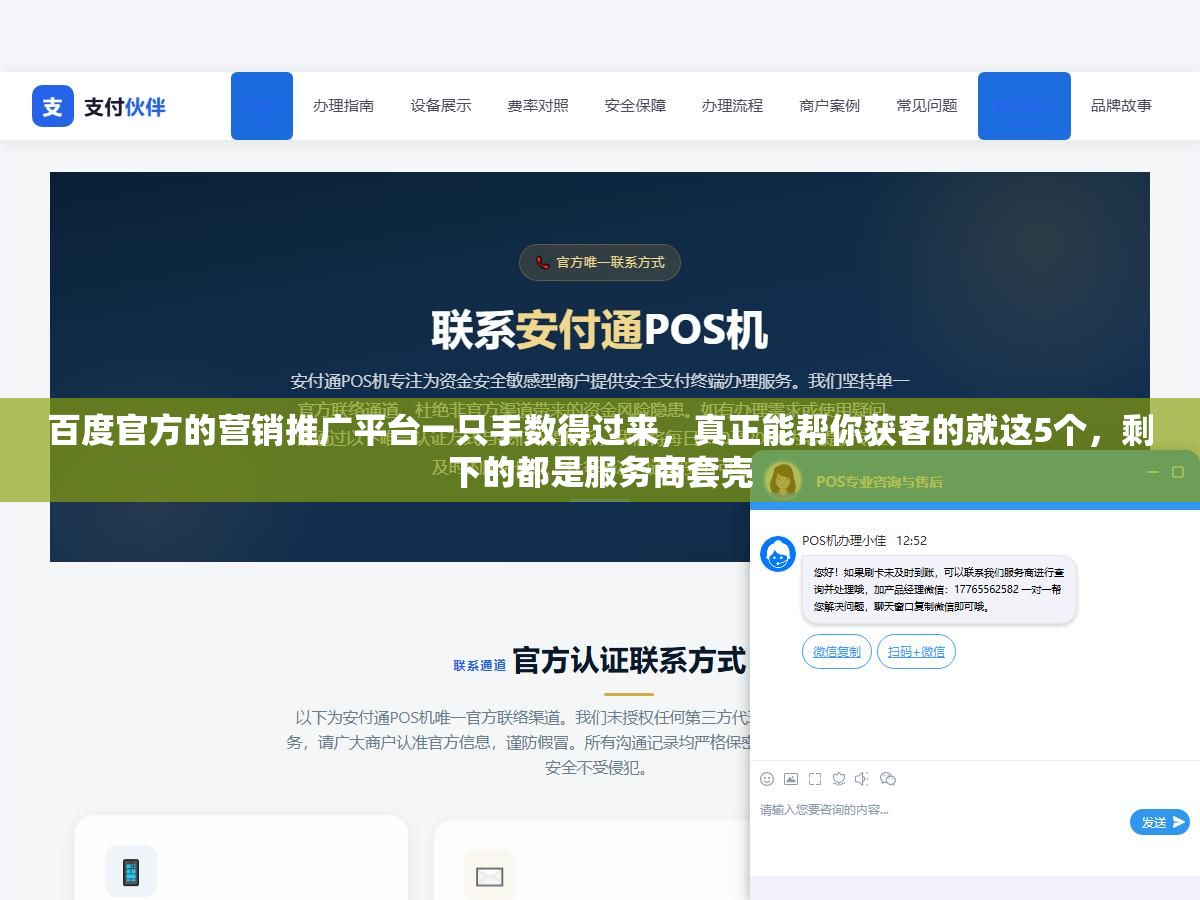Click the 支付伙伴 brand name text
This screenshot has height=900, width=1200.
125,106
